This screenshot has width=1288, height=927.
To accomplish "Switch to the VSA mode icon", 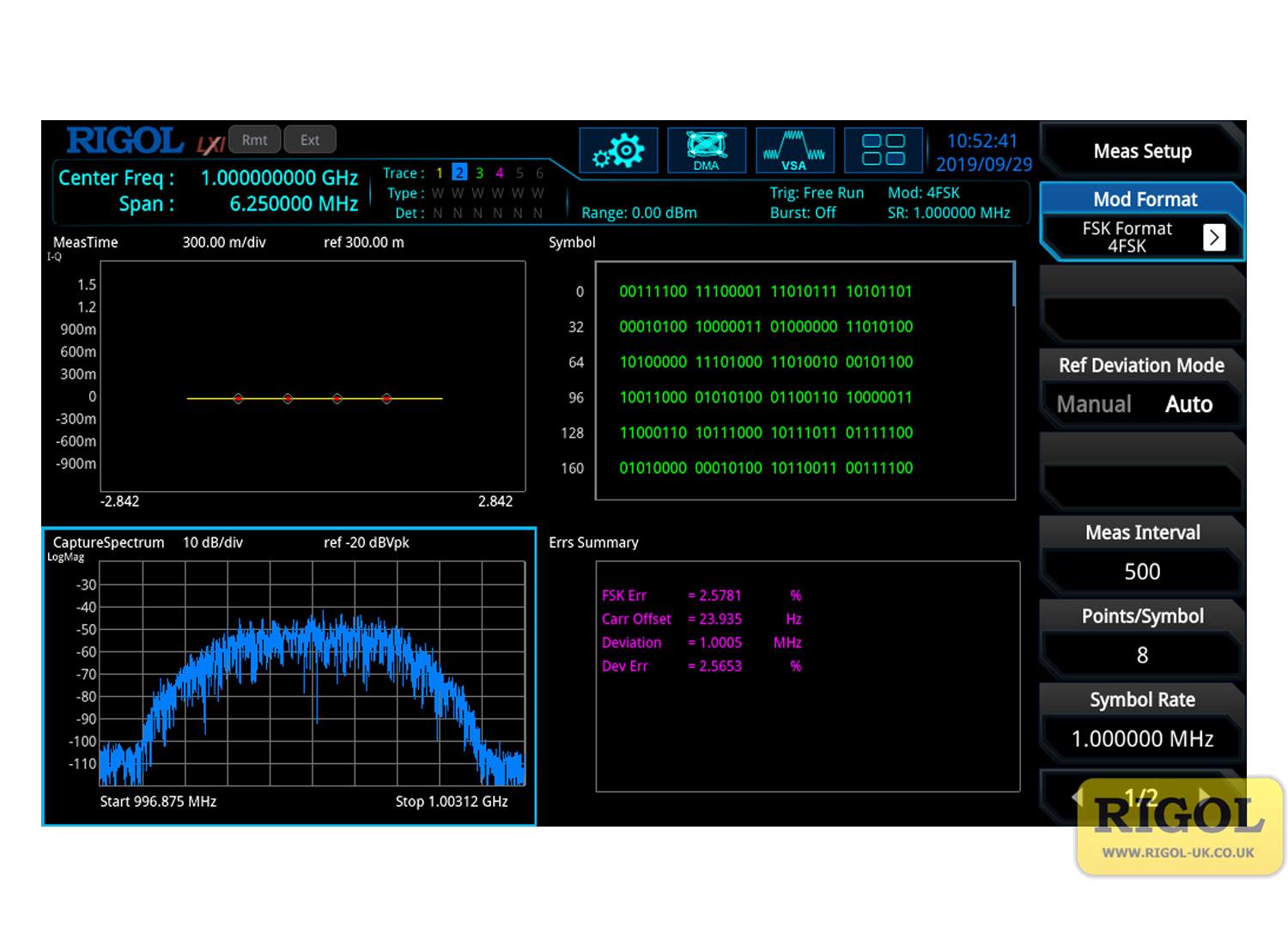I will 794,152.
